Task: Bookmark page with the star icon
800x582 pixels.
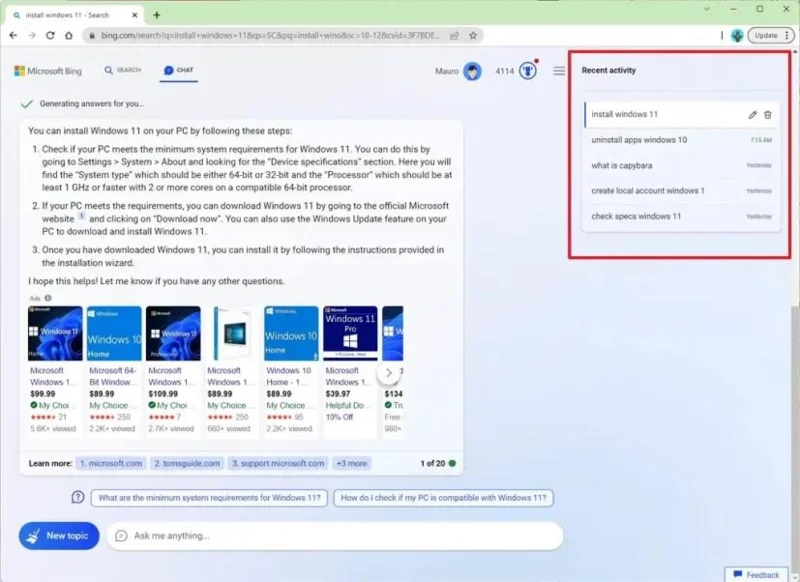Action: (473, 35)
